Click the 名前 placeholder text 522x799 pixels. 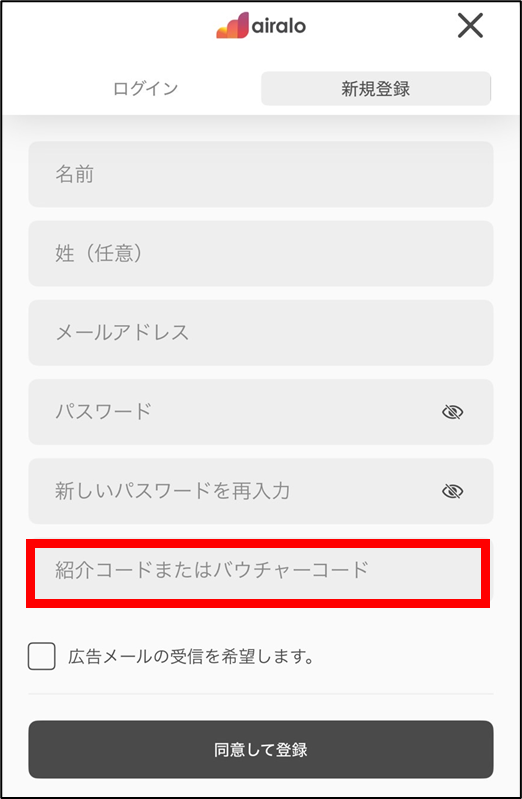click(x=74, y=174)
